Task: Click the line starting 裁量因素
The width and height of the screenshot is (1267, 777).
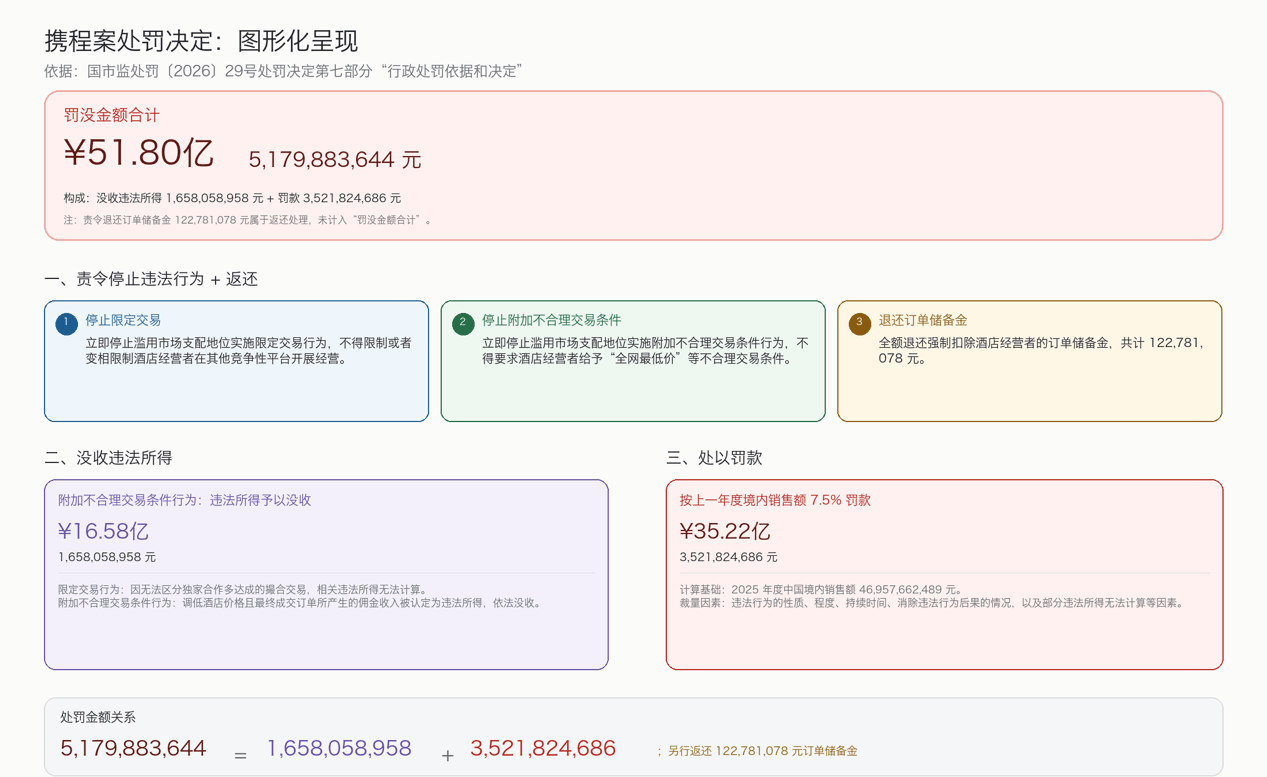Action: pos(933,603)
